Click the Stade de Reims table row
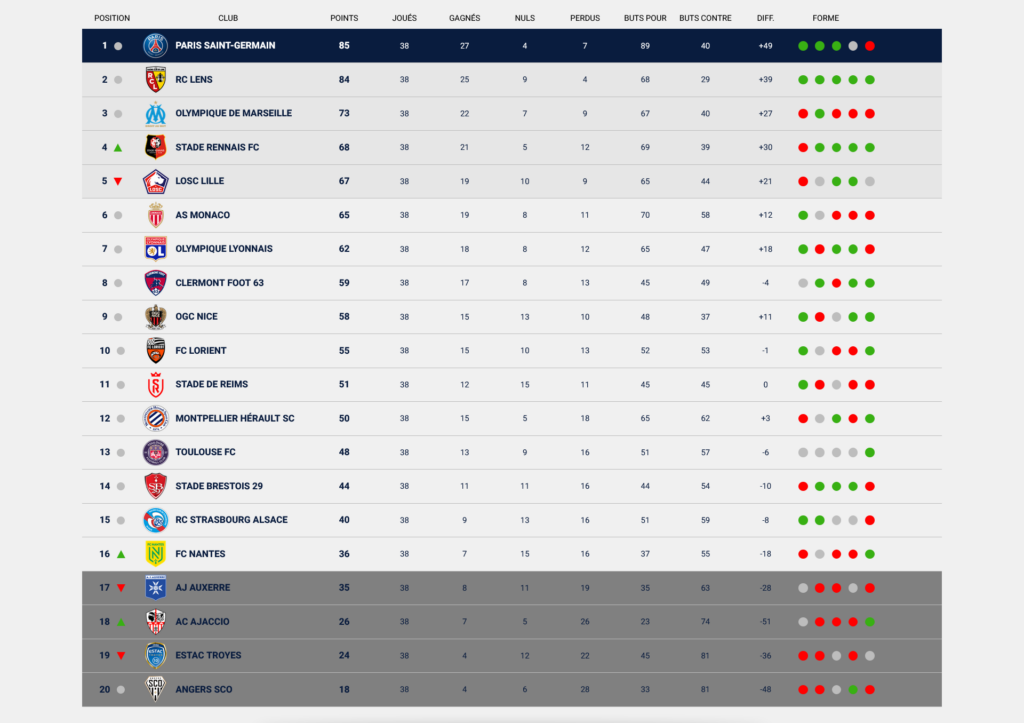 point(512,385)
